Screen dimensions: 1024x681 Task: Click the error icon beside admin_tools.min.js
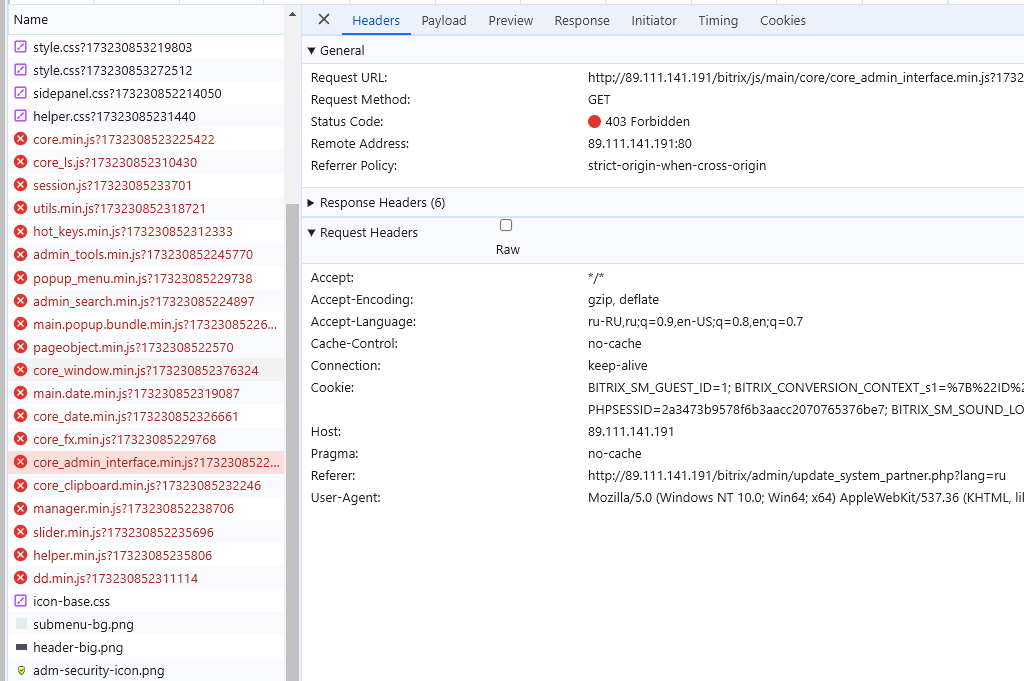[21, 254]
